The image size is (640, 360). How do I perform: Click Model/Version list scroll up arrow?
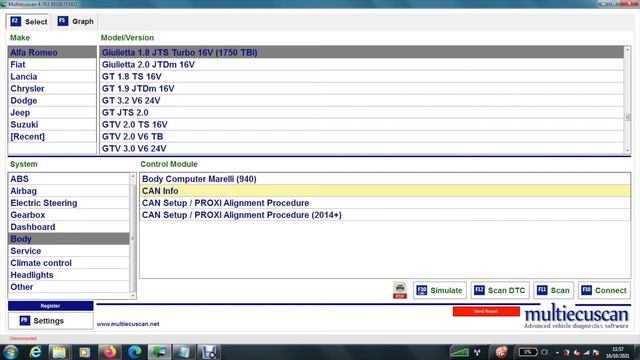point(627,50)
